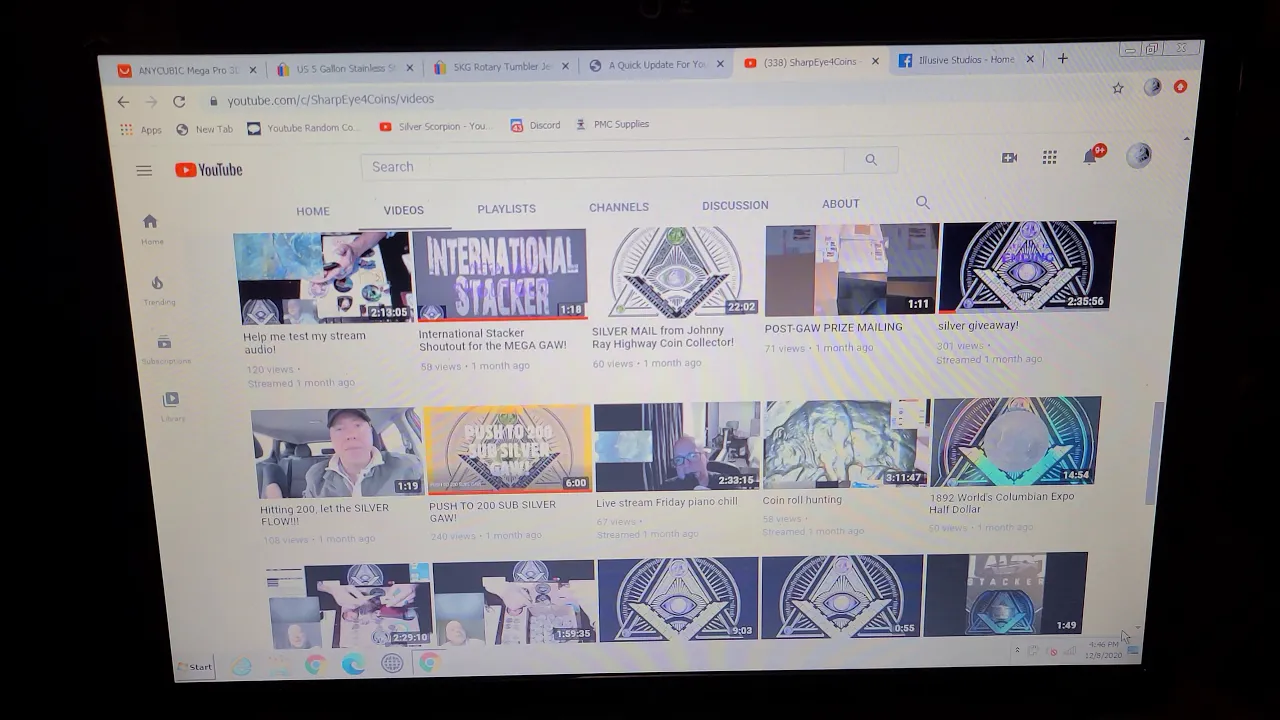Open Help me test my stream audio video
Viewport: 1280px width, 720px height.
tap(305, 342)
